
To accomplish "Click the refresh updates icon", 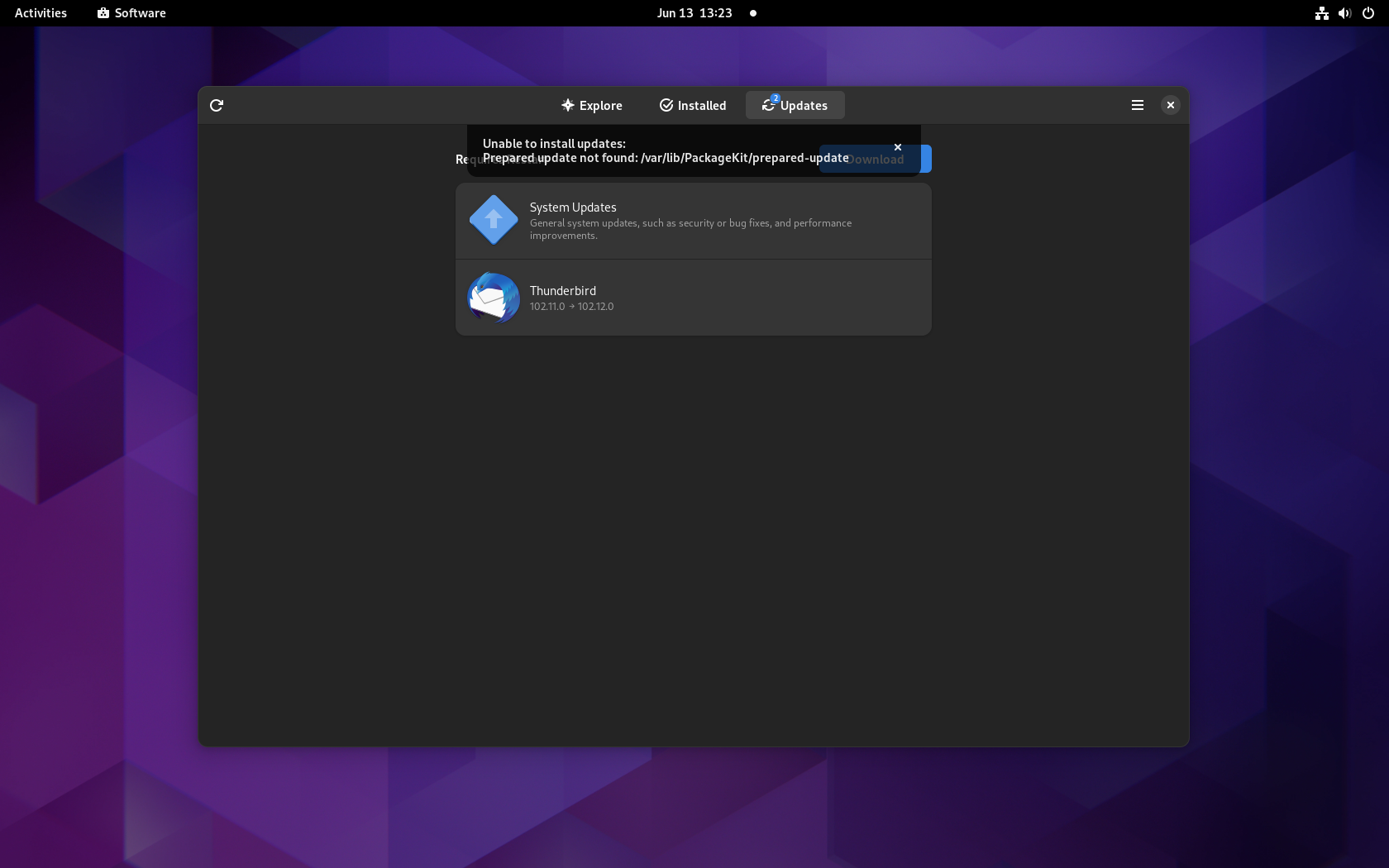I will (x=217, y=105).
